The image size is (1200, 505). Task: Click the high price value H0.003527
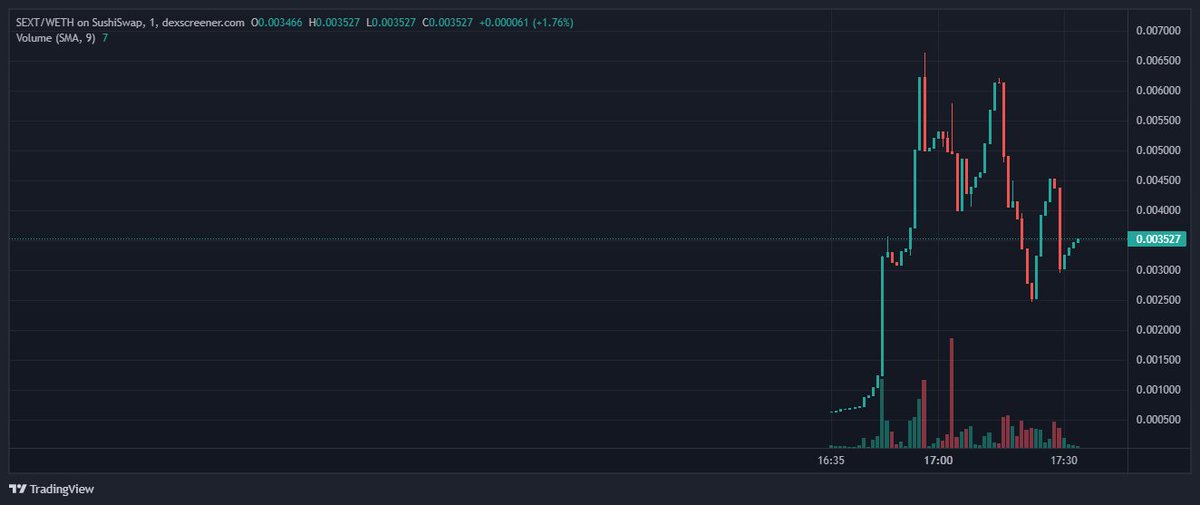click(x=336, y=22)
